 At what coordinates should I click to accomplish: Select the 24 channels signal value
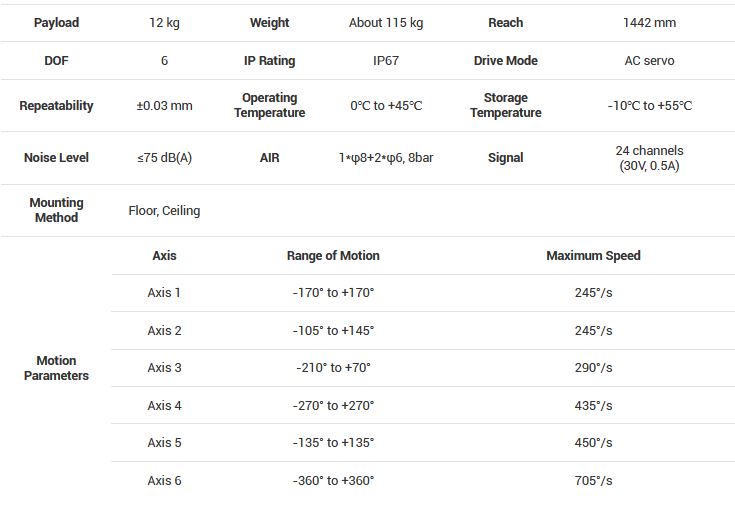tap(649, 158)
